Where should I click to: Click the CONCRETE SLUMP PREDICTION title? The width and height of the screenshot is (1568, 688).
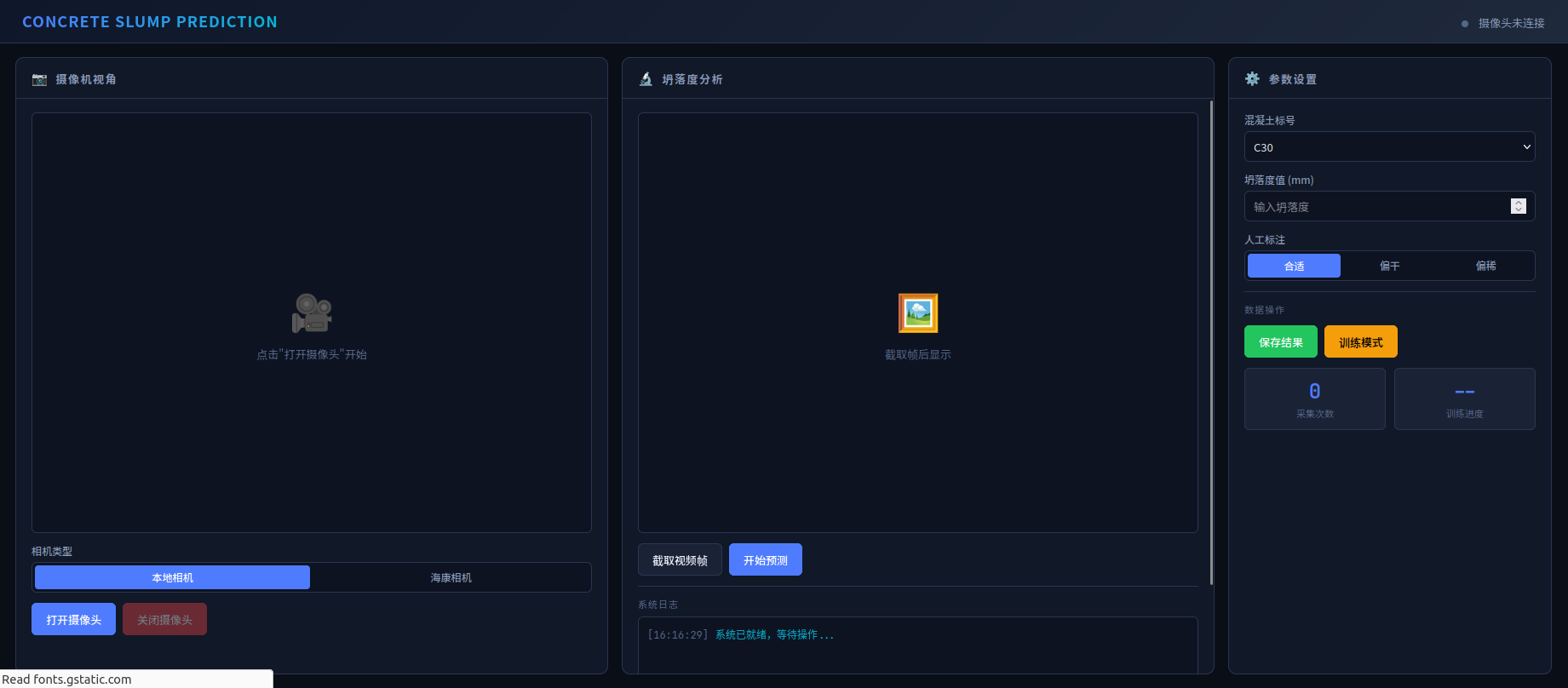(x=150, y=22)
